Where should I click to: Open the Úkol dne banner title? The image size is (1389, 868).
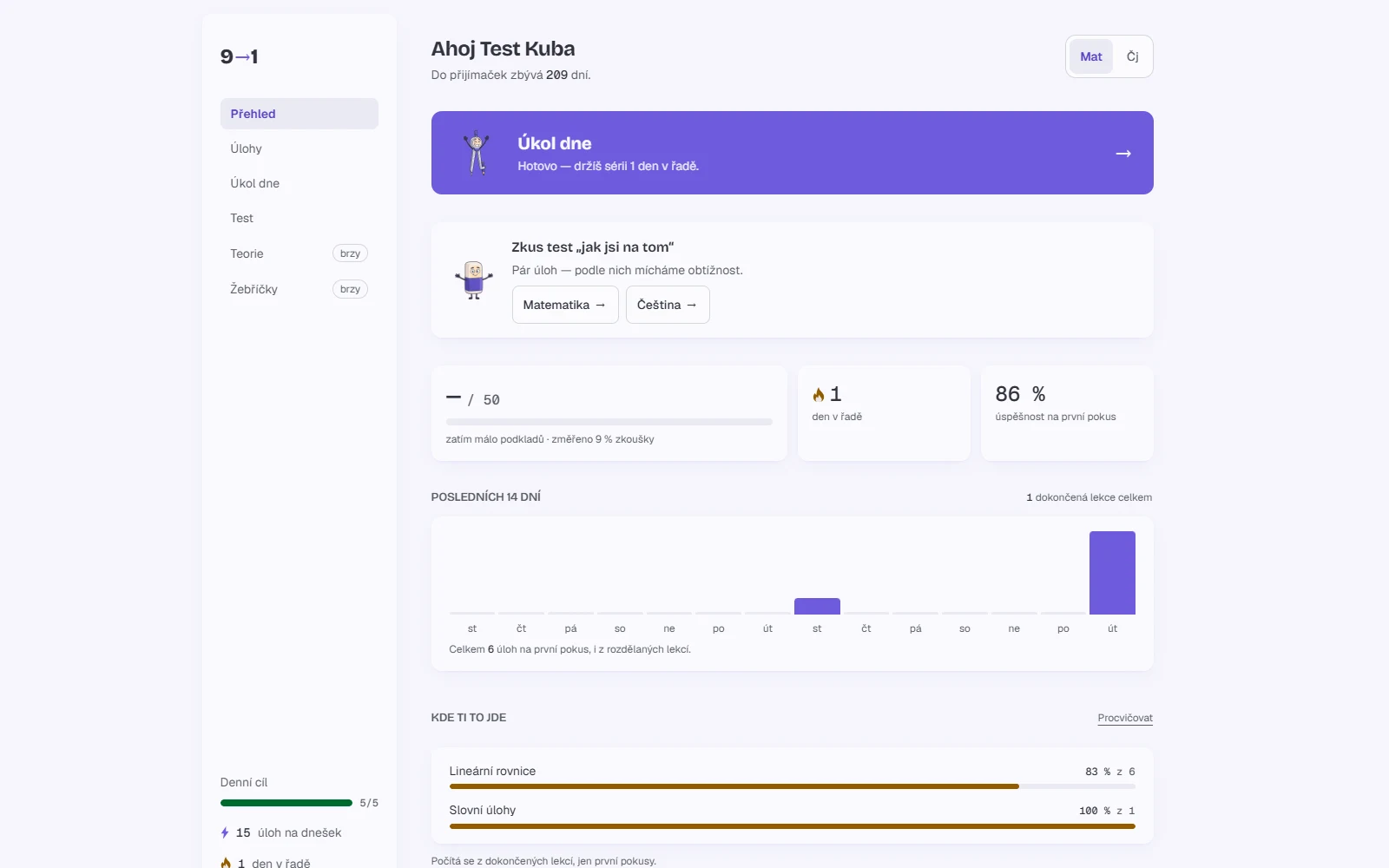555,143
